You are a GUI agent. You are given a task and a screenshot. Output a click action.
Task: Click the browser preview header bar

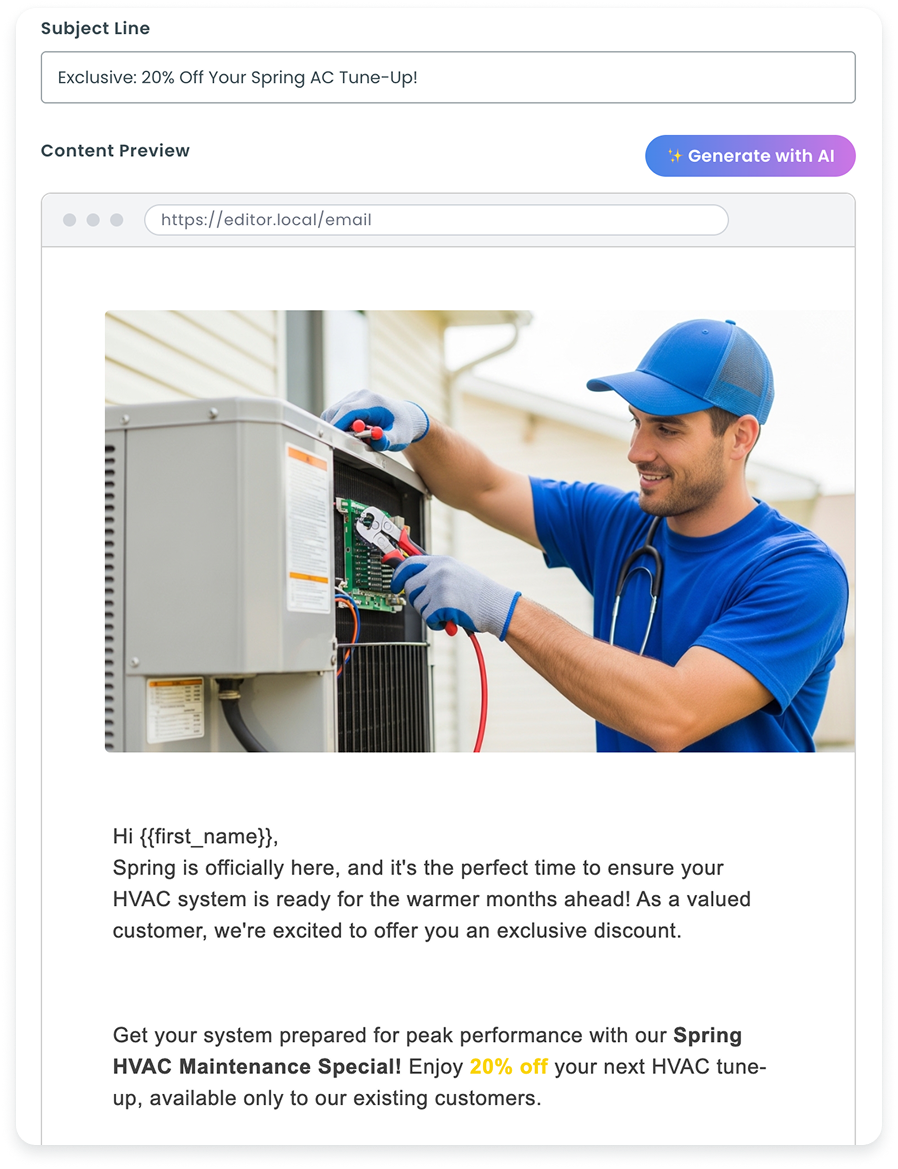[x=448, y=220]
